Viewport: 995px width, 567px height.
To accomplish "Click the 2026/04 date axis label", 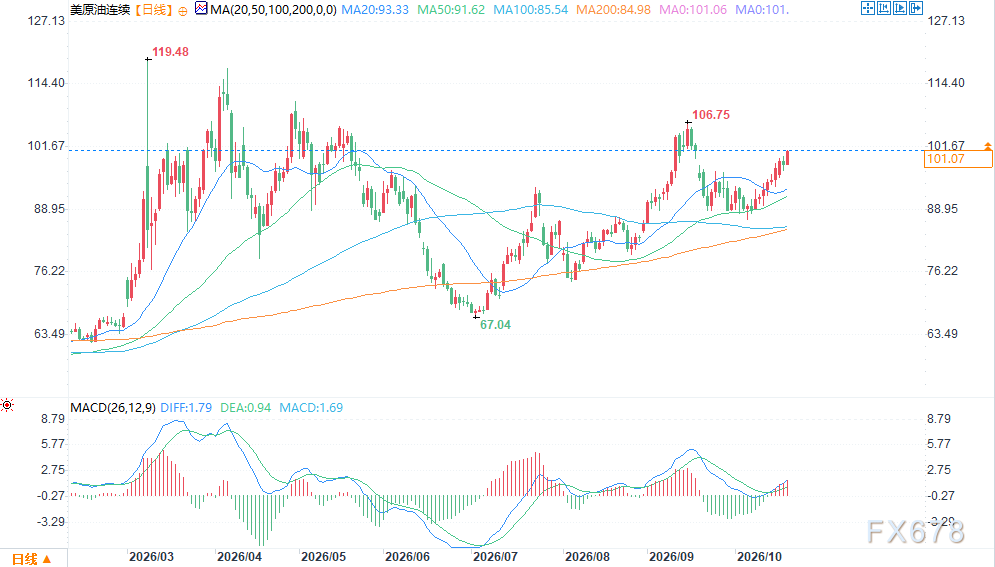I will point(239,557).
